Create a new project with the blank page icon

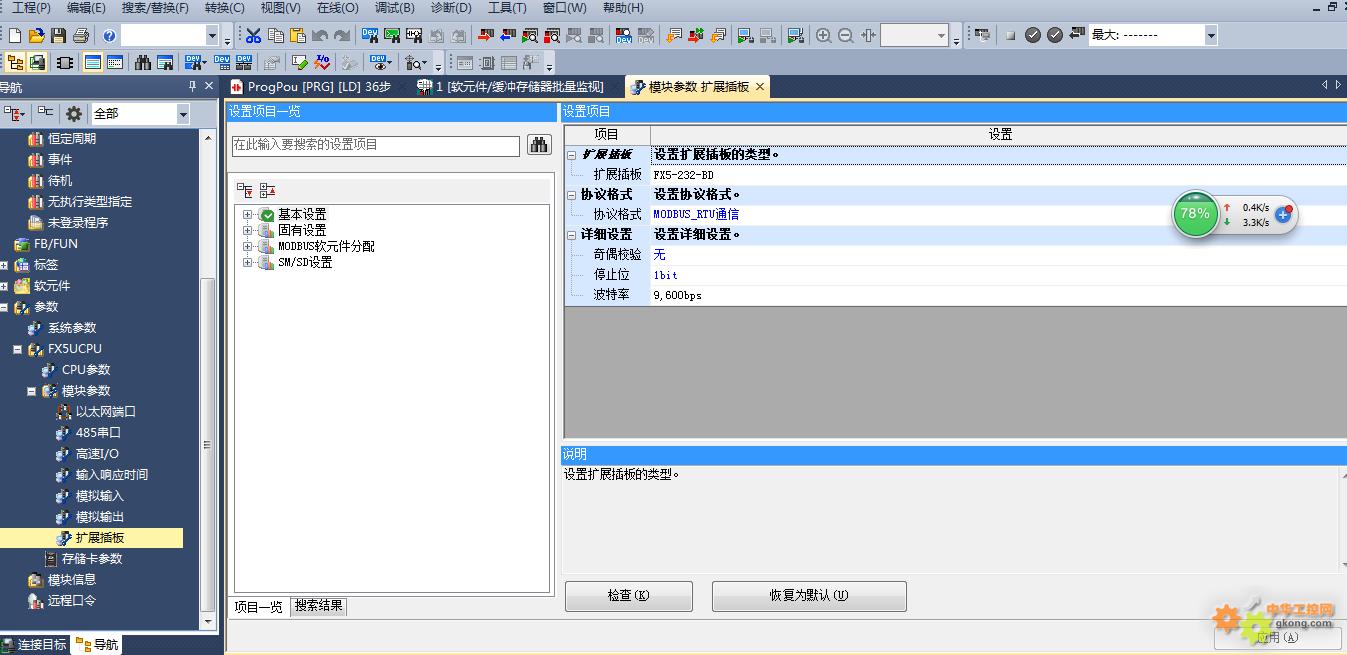[x=14, y=36]
